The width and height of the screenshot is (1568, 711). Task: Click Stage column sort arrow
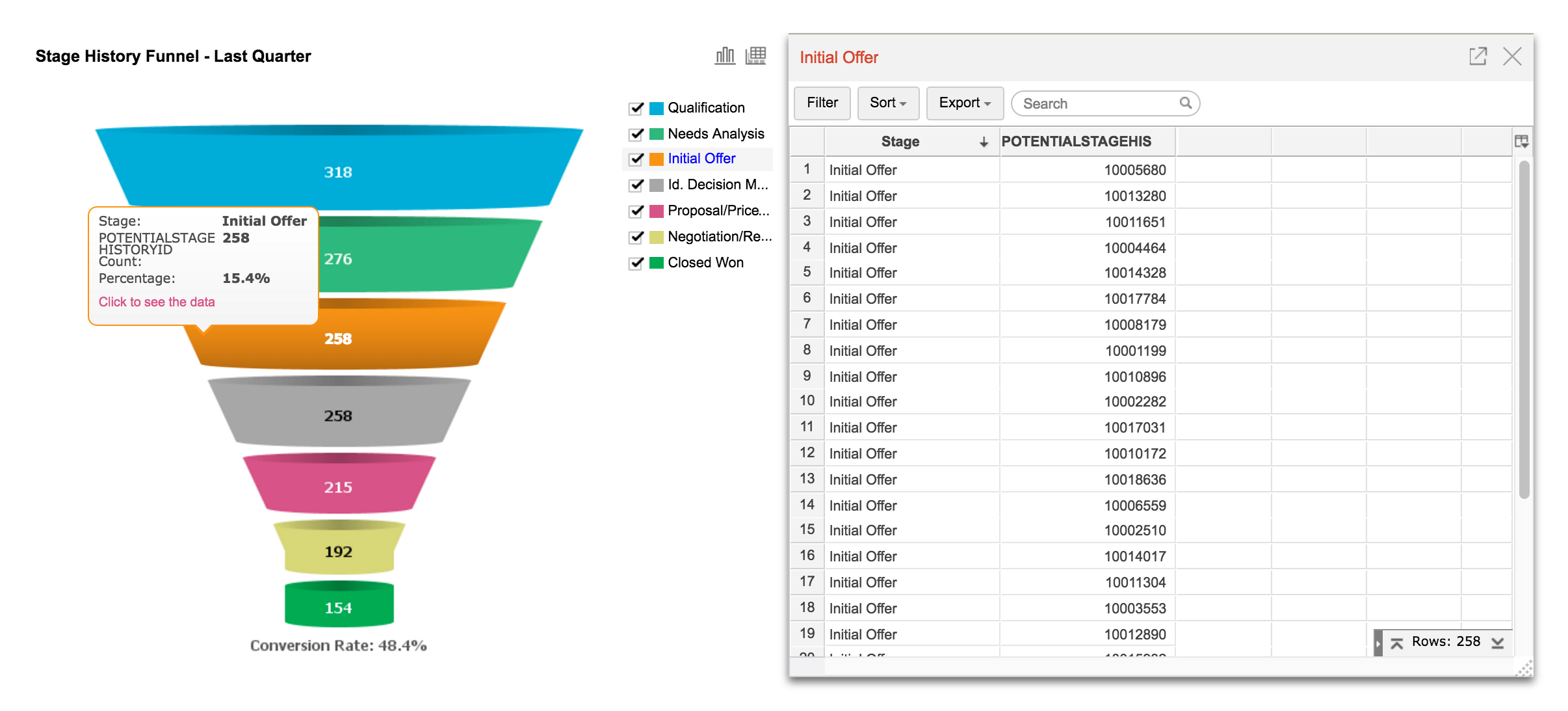click(984, 142)
